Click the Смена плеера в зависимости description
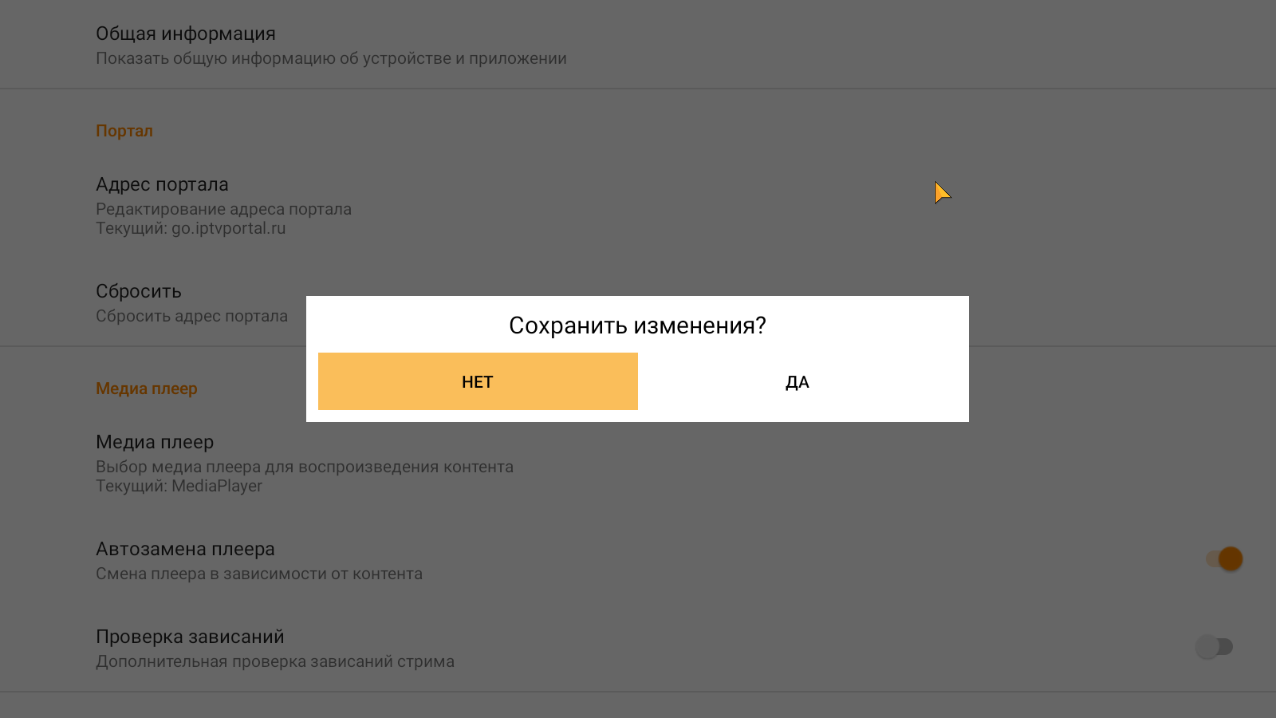 [259, 574]
